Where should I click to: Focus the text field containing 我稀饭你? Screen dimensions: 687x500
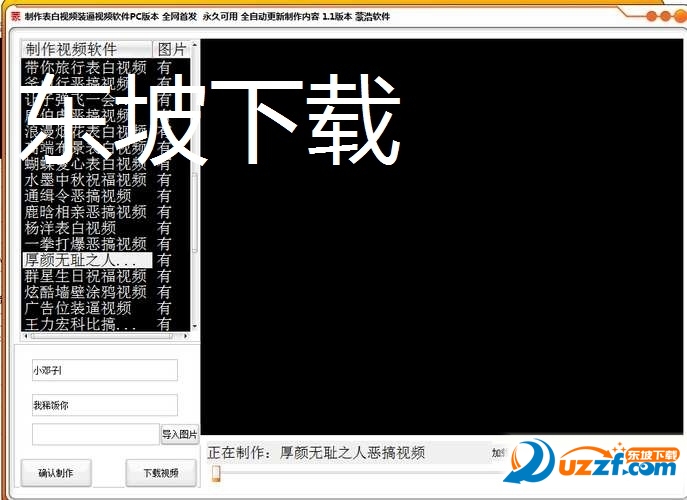(x=105, y=405)
